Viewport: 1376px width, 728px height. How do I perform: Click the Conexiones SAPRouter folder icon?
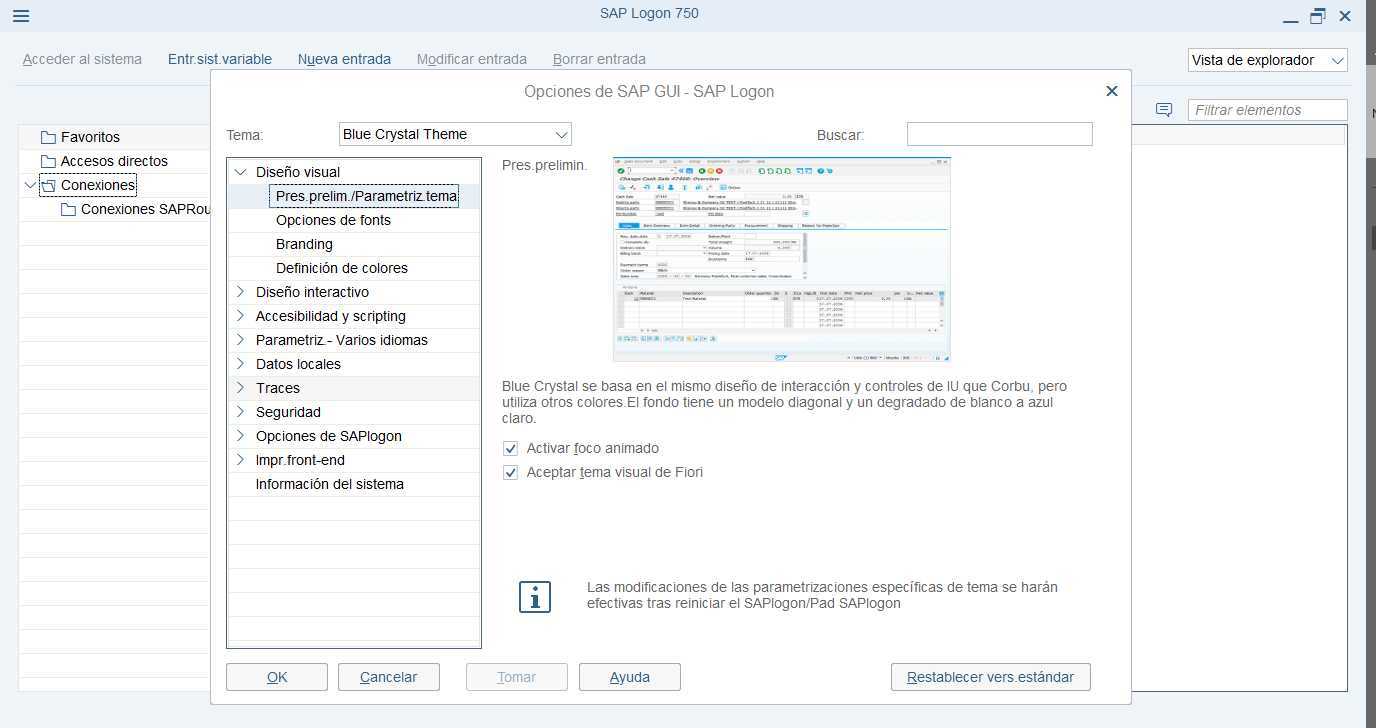68,209
